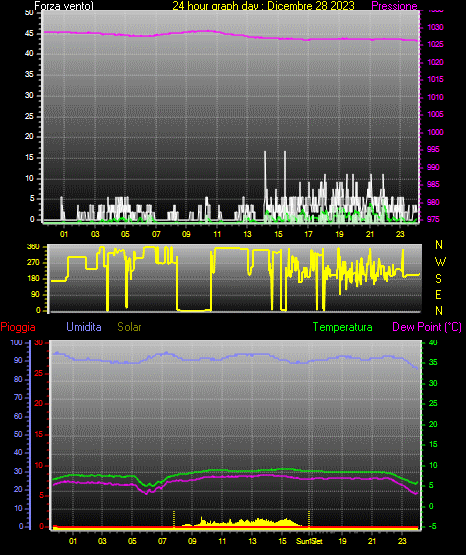Click the green 40 temperature axis value
Viewport: 466px width, 555px height.
(433, 343)
